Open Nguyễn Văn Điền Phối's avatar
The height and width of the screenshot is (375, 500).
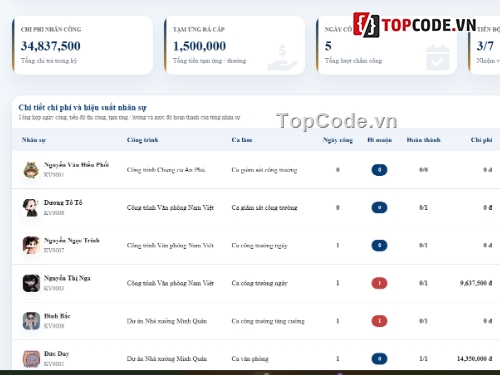31,170
